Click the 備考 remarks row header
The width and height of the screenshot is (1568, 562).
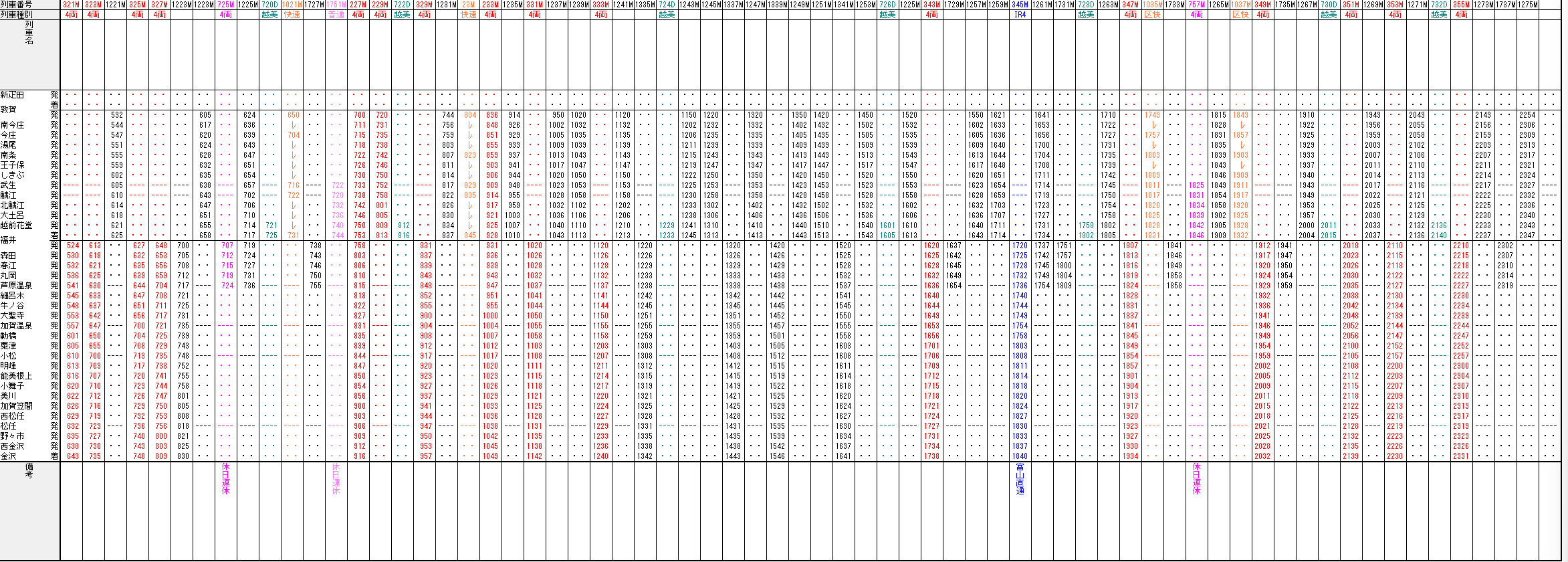click(29, 470)
